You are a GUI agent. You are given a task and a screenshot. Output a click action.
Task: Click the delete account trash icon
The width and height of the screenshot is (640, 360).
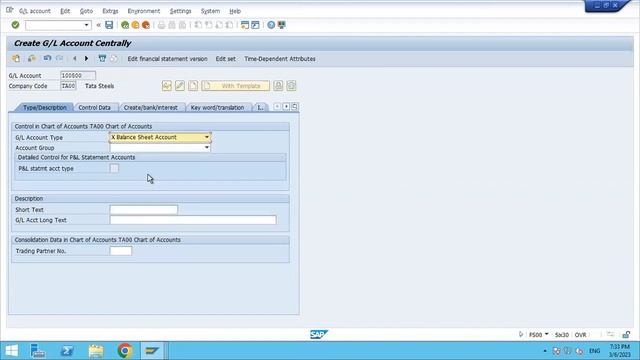102,59
